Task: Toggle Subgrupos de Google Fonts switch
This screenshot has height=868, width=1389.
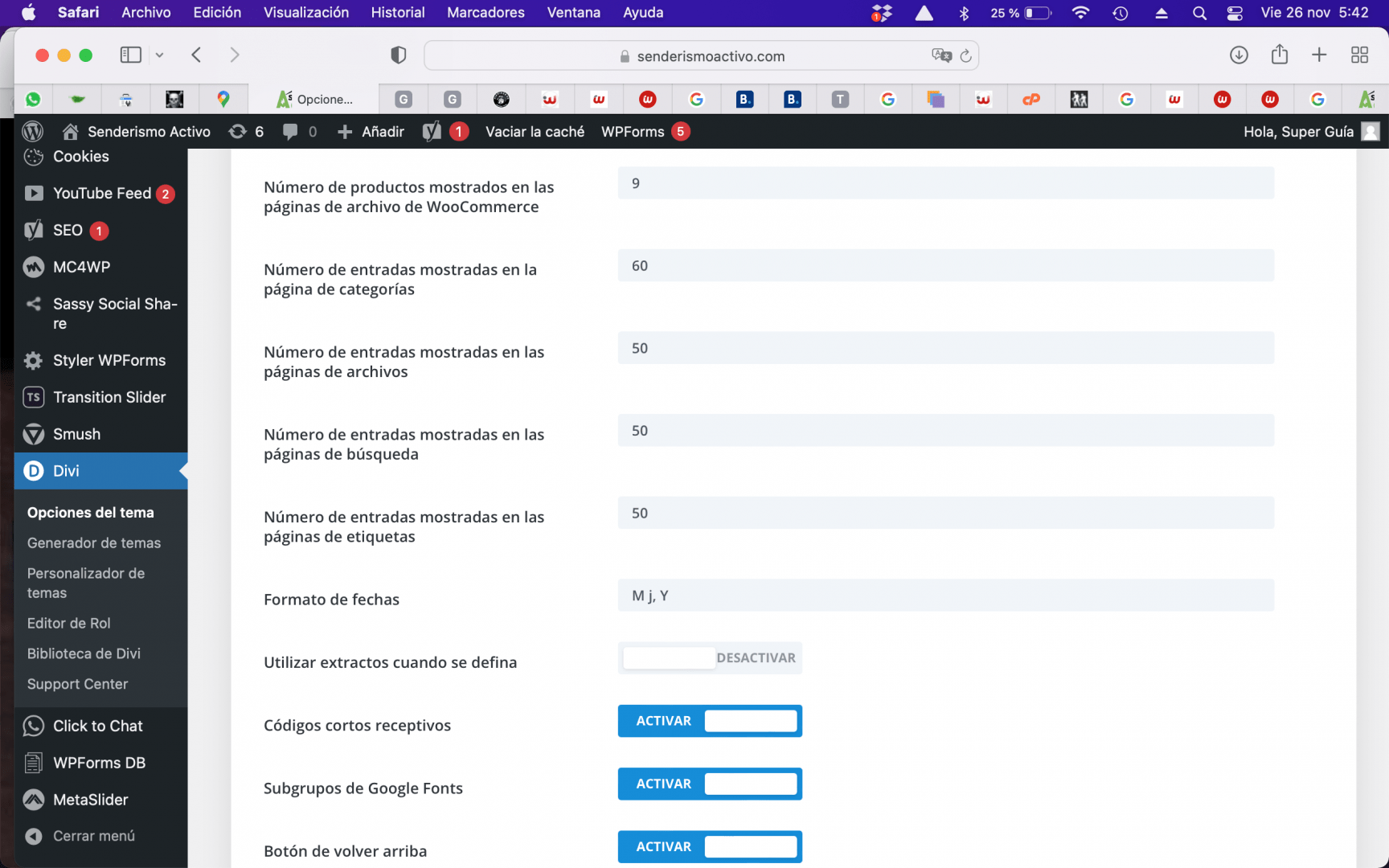Action: [x=710, y=784]
